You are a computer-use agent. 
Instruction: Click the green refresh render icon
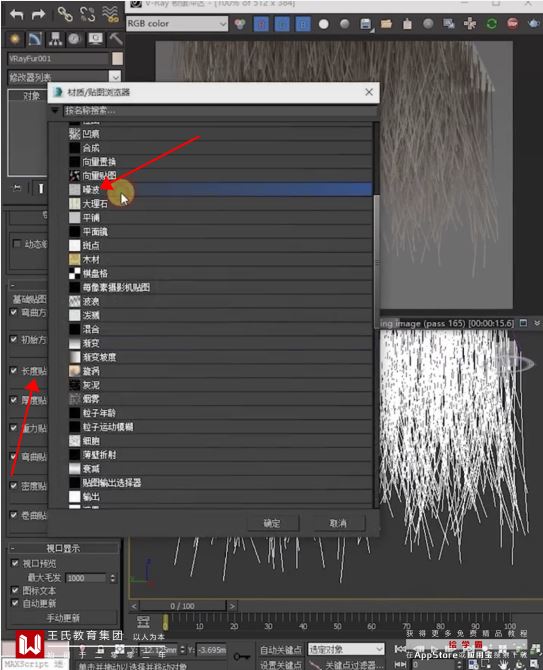click(x=491, y=24)
